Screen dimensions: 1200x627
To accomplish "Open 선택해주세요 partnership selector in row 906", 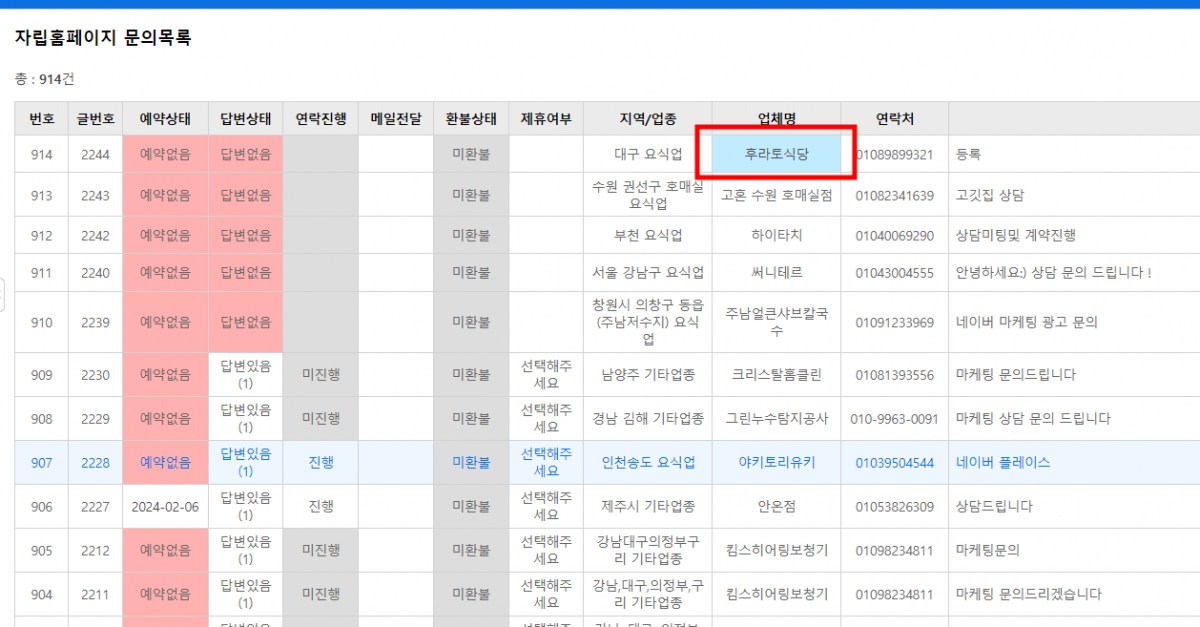I will (x=546, y=507).
